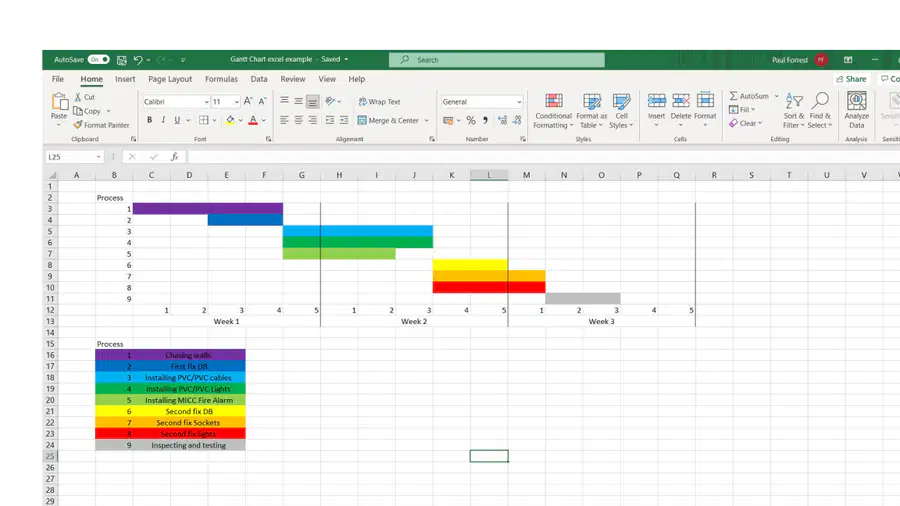Screen dimensions: 900x506
Task: Click the Save icon in title bar
Action: coord(122,60)
